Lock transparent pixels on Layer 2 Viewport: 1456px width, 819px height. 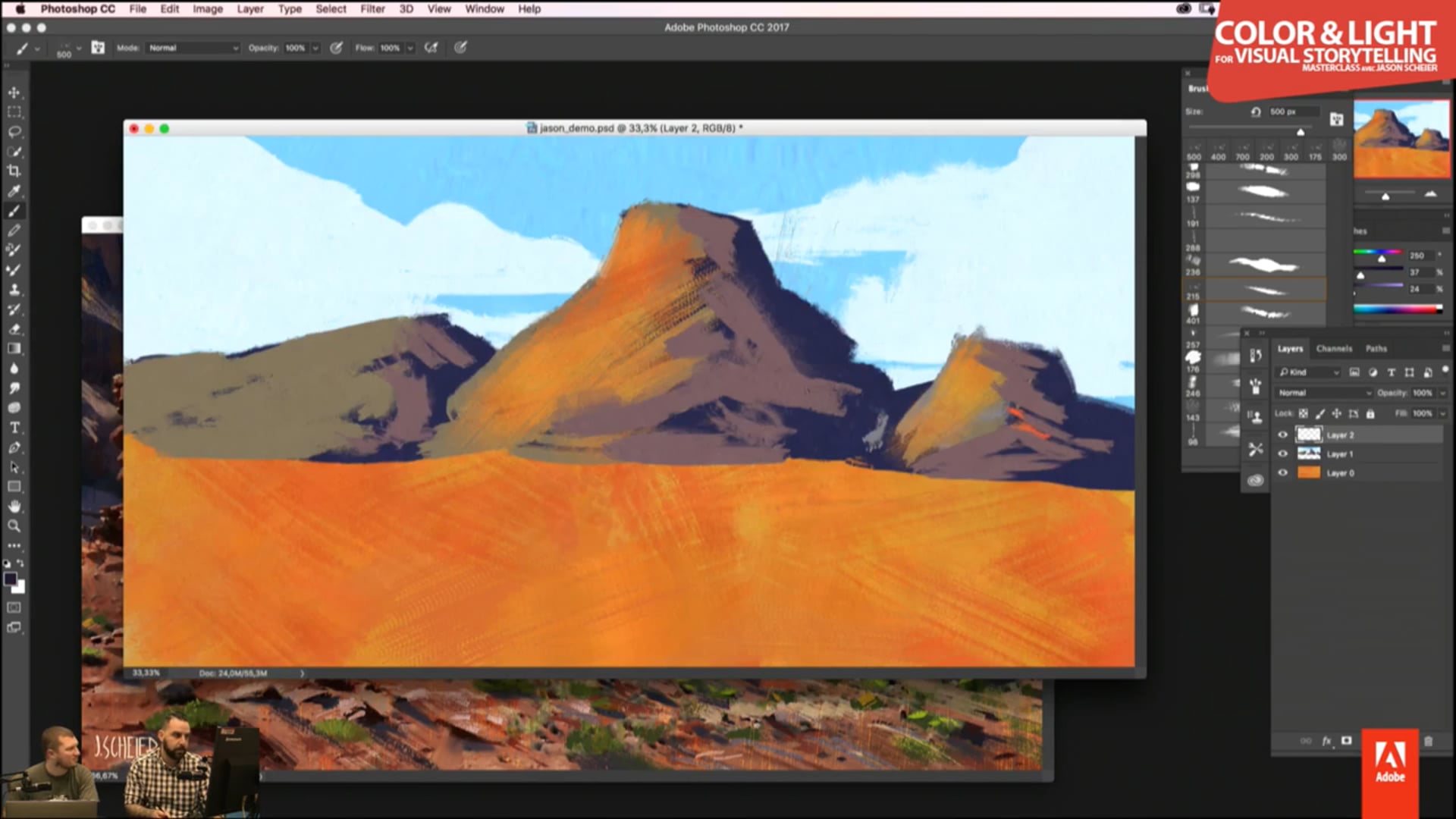coord(1303,414)
